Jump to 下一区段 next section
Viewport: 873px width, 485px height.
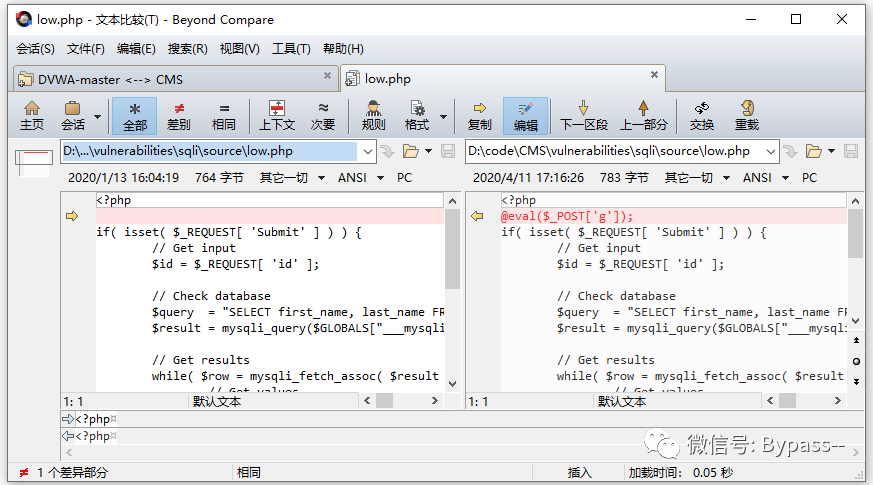[x=583, y=116]
